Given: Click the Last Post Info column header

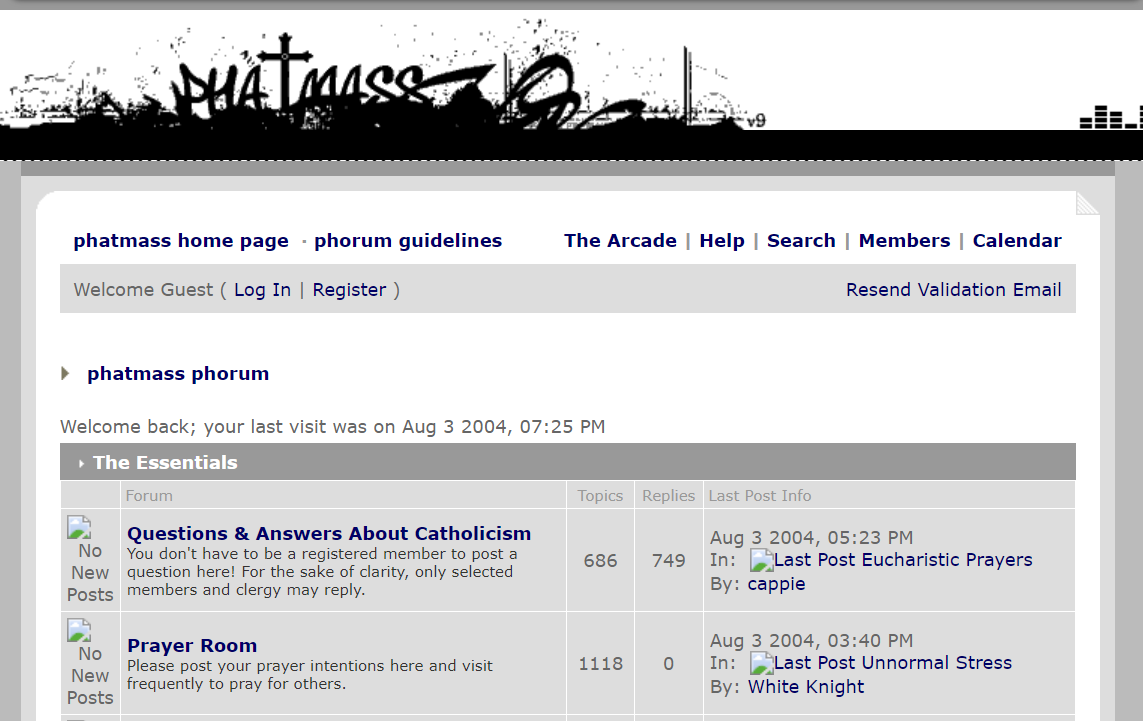Looking at the screenshot, I should tap(760, 496).
